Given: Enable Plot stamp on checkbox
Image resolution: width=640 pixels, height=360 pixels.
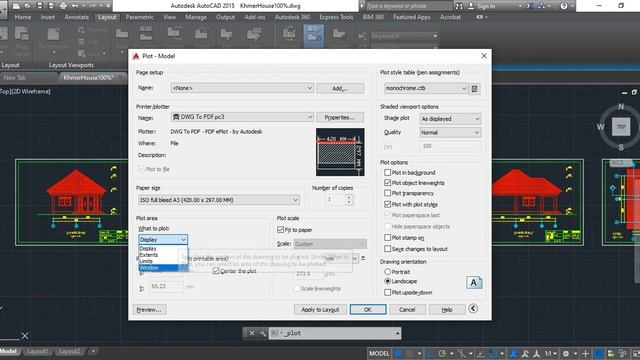Looking at the screenshot, I should click(x=387, y=237).
